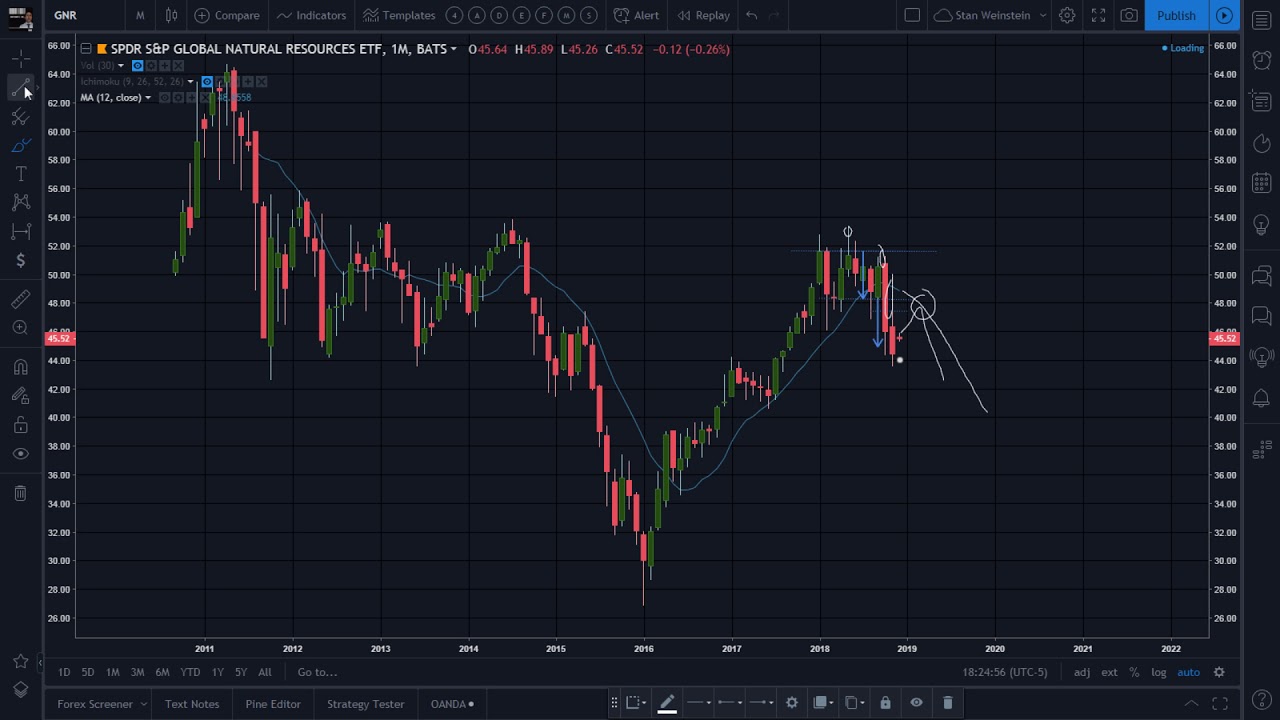1280x720 pixels.
Task: Set the chart range to 6M
Action: pyautogui.click(x=162, y=672)
